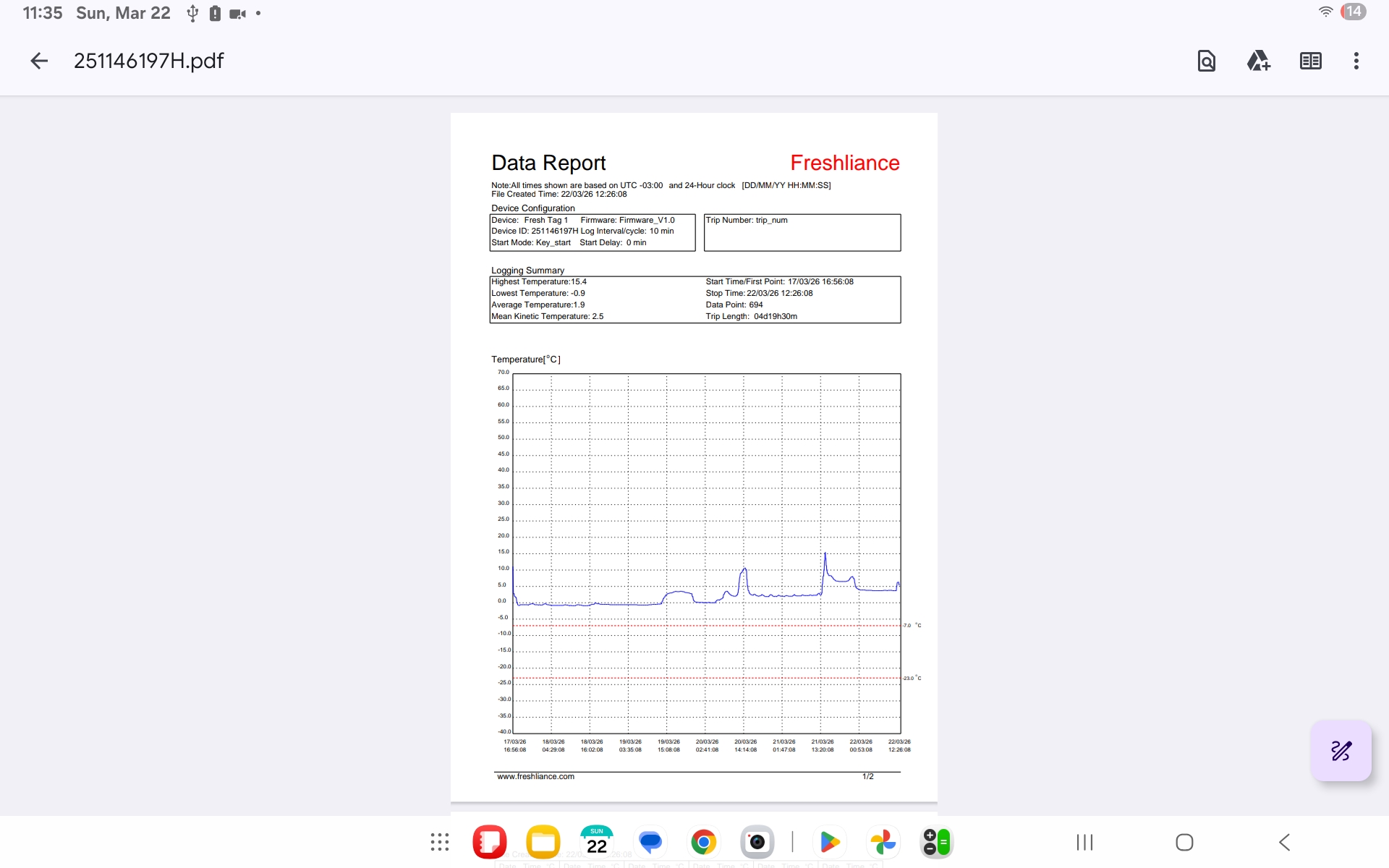Open the Camera app in taskbar
Screen dimensions: 1389x868
click(757, 842)
